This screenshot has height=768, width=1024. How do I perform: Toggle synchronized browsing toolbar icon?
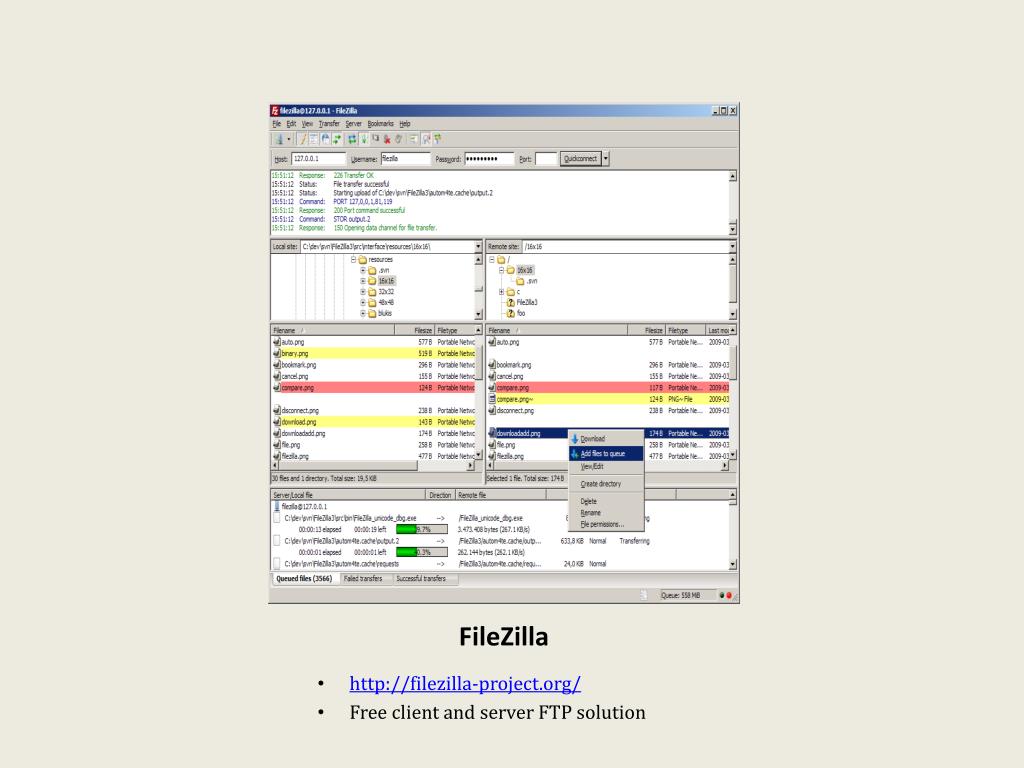(438, 139)
